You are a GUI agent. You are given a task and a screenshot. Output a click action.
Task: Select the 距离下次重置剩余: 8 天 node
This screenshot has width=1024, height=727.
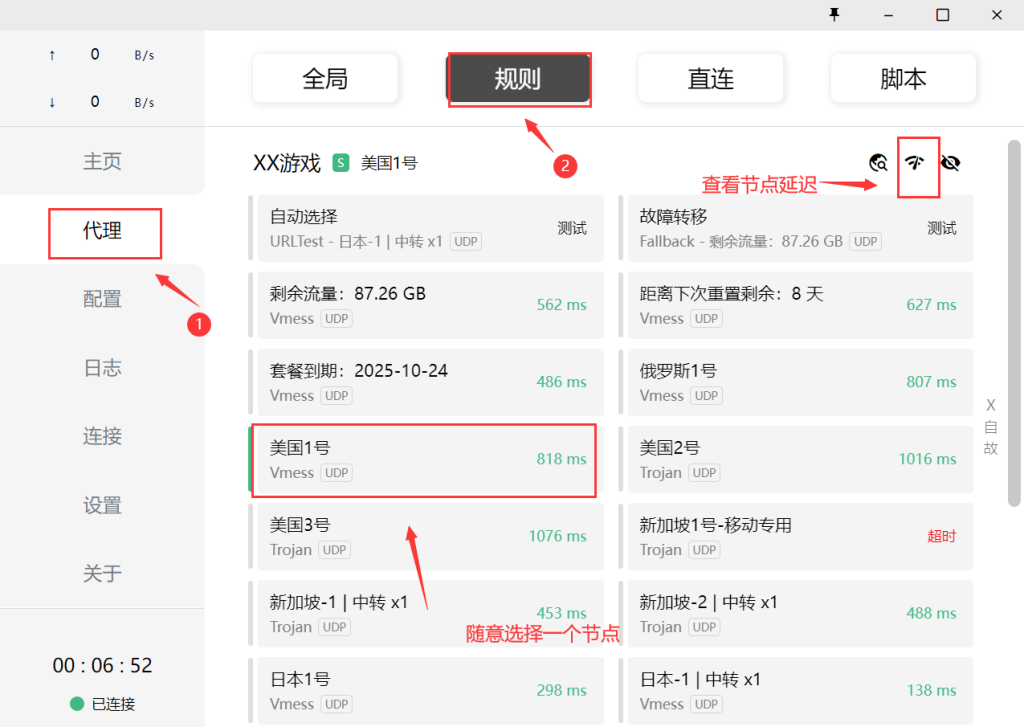(795, 305)
